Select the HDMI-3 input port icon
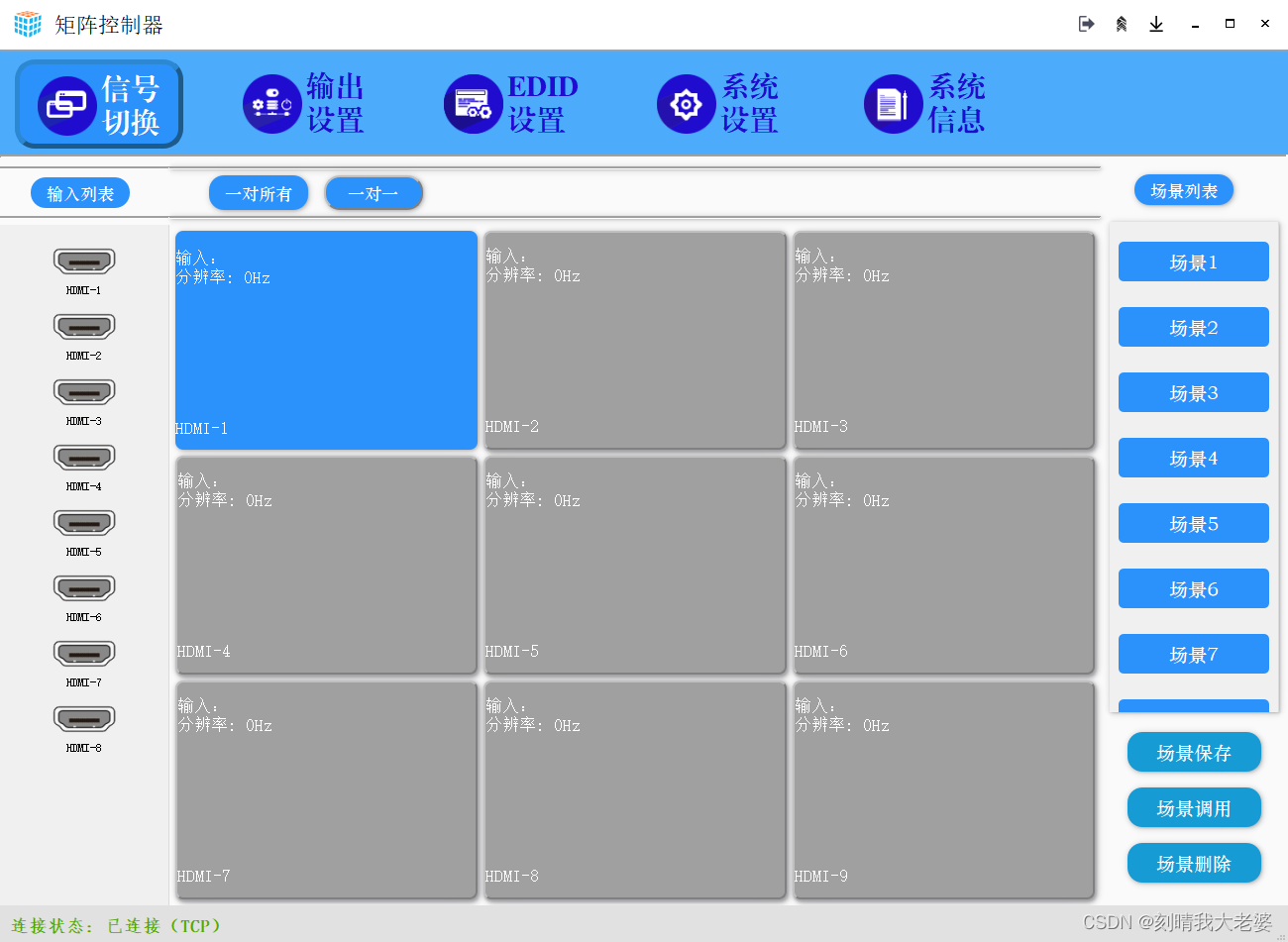This screenshot has height=942, width=1288. (84, 392)
